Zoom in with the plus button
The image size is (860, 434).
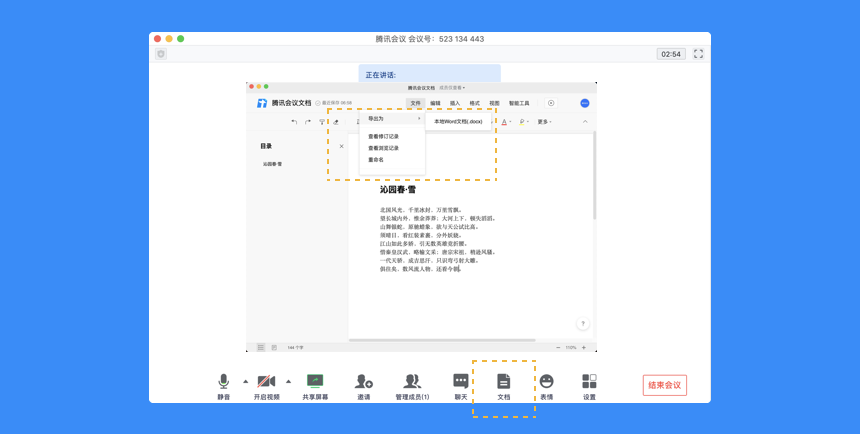[x=584, y=348]
